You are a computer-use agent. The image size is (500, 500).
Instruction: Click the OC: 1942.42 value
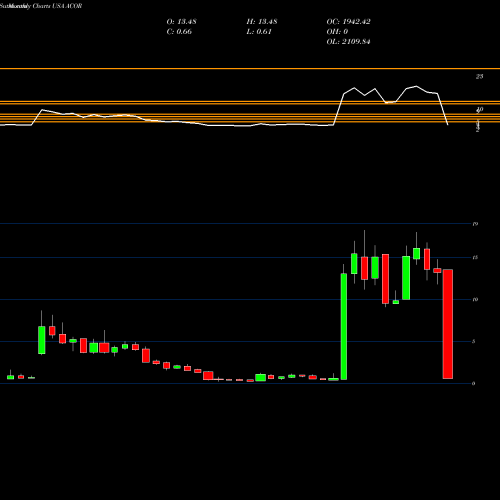coord(348,22)
